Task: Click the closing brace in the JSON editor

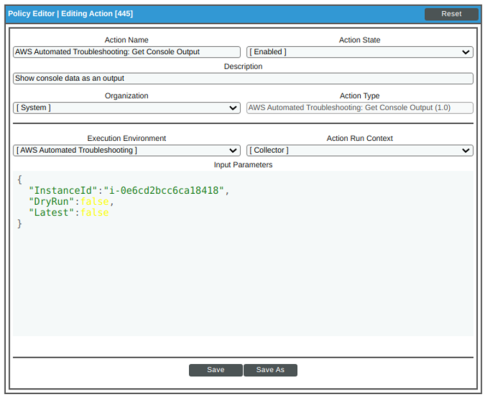Action: [x=19, y=224]
